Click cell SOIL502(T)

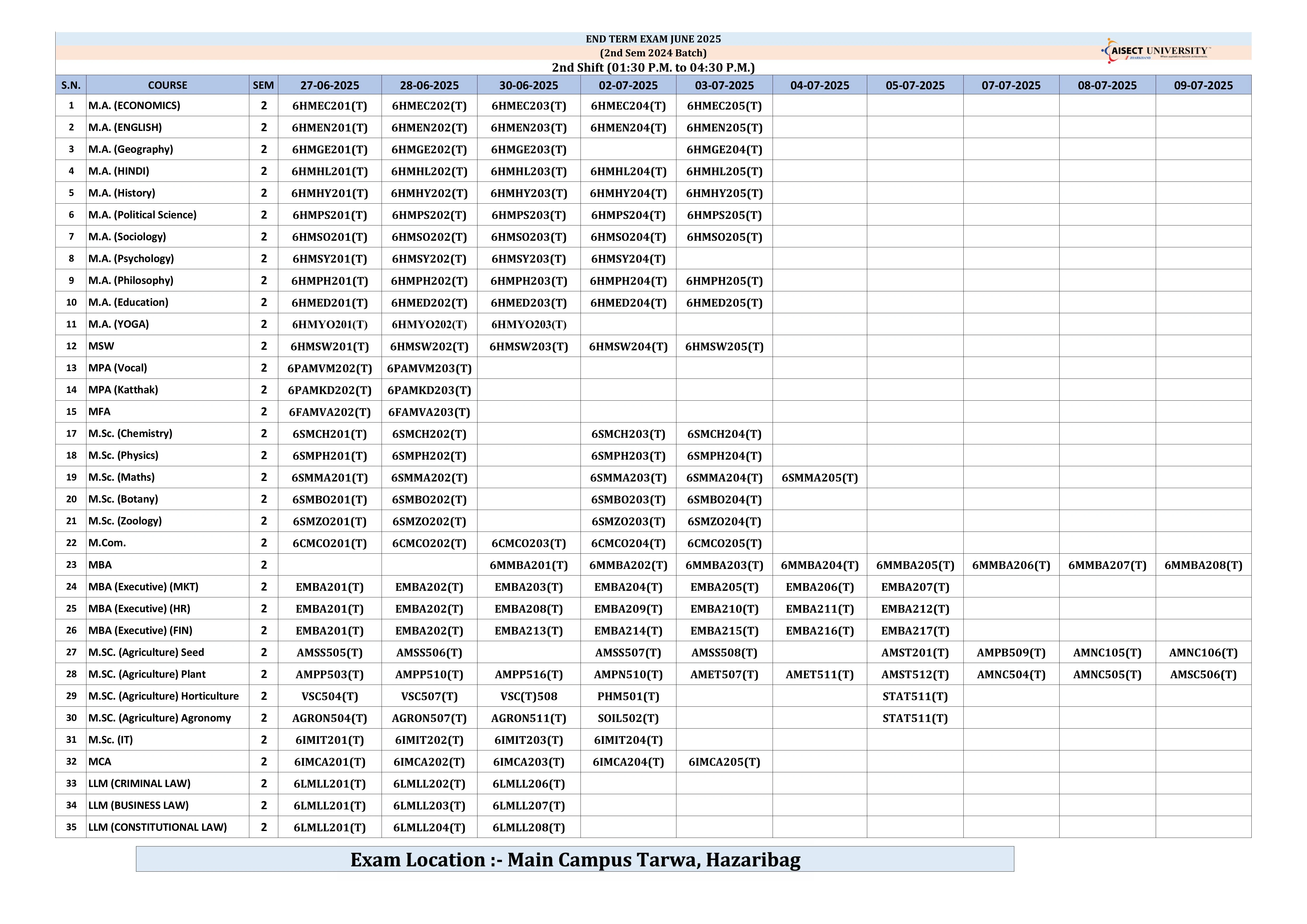click(628, 718)
